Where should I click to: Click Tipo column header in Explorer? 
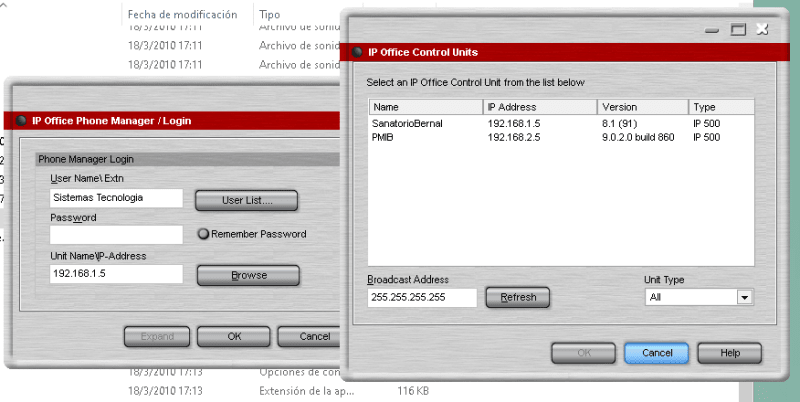tap(269, 14)
